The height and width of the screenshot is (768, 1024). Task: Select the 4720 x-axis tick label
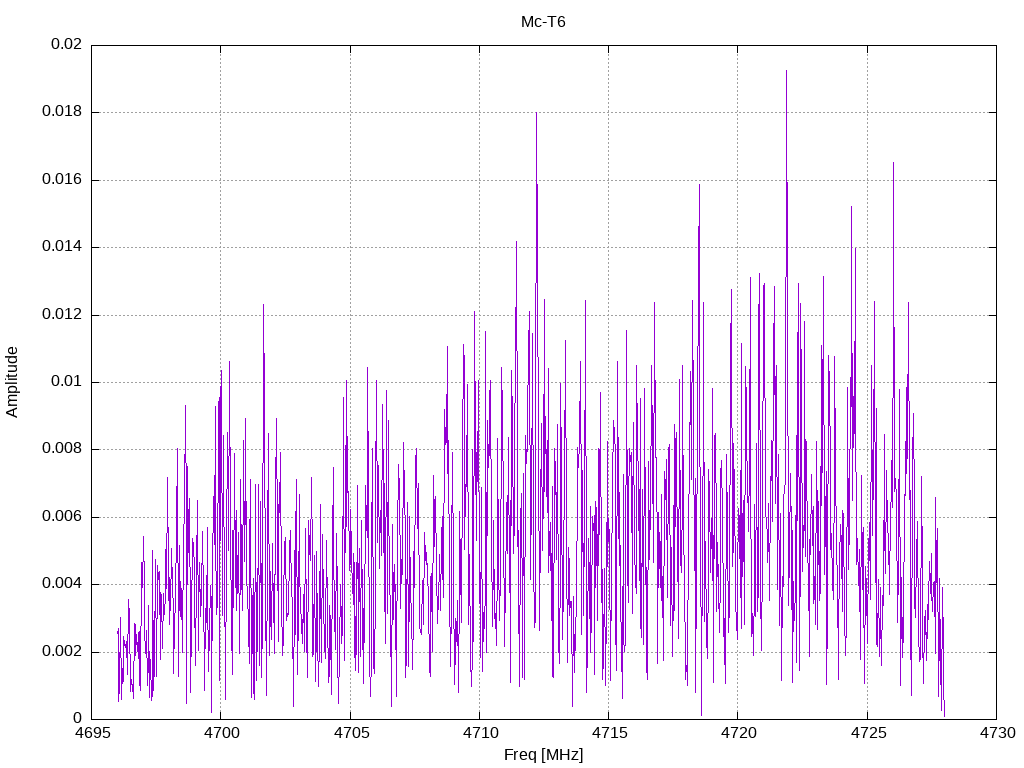(x=738, y=733)
